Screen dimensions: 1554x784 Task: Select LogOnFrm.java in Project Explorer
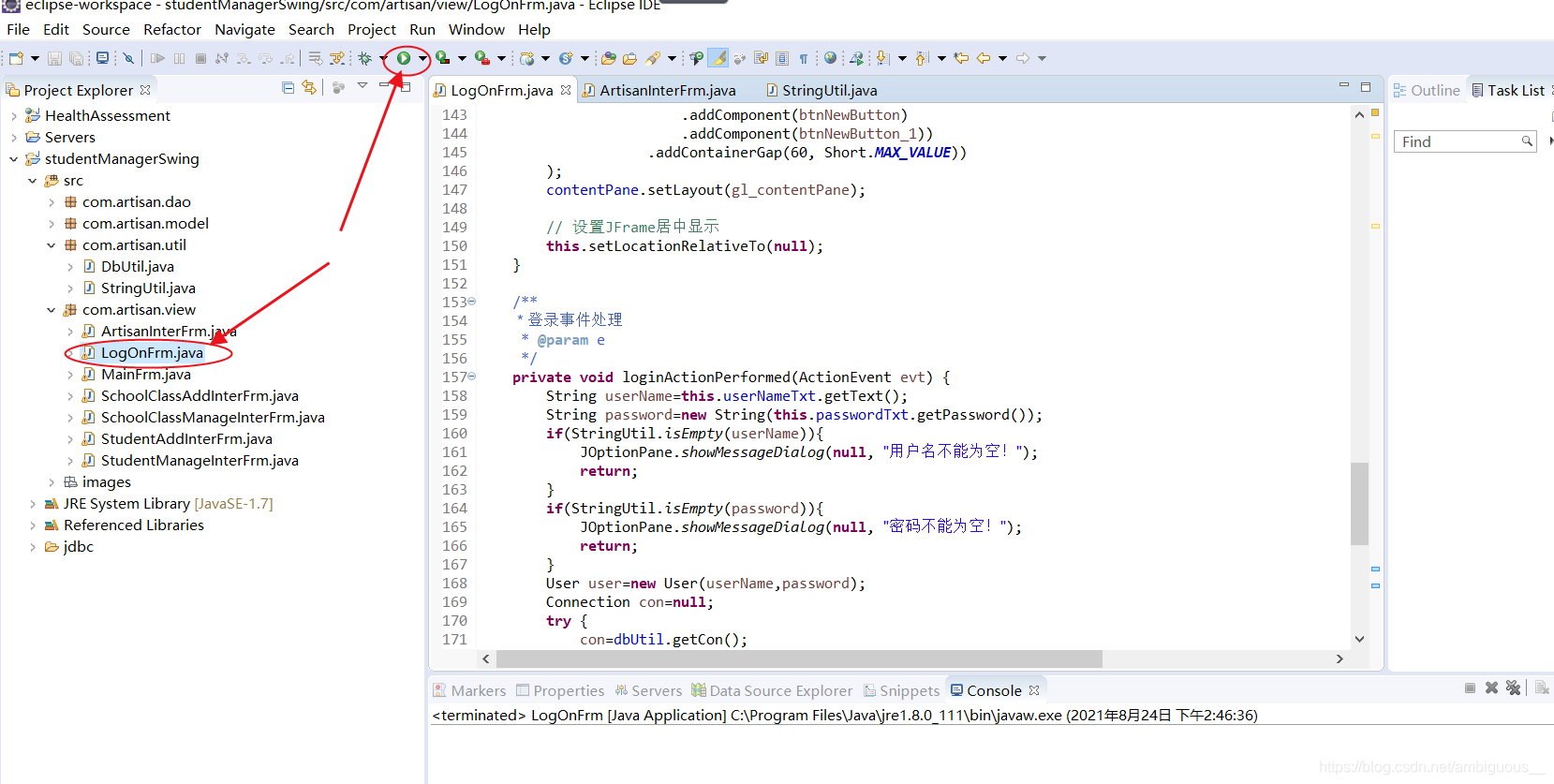[x=152, y=353]
